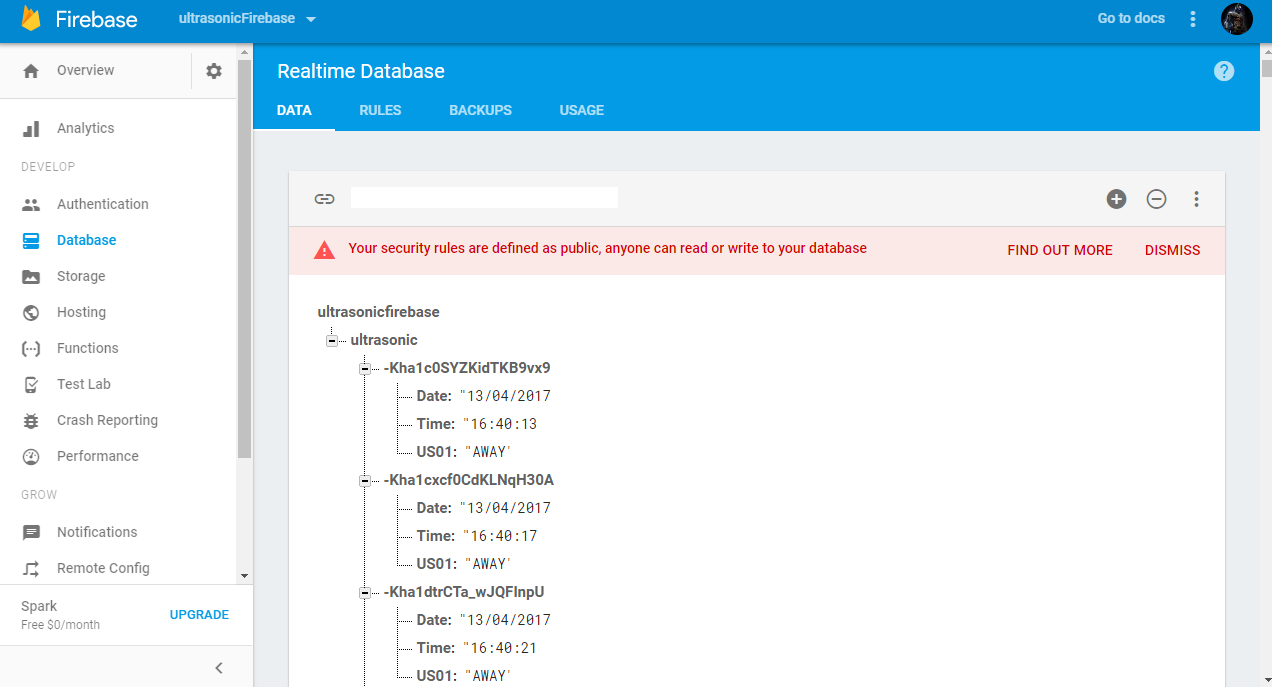This screenshot has width=1272, height=687.
Task: Click the sidebar scroll down arrow
Action: pos(244,576)
